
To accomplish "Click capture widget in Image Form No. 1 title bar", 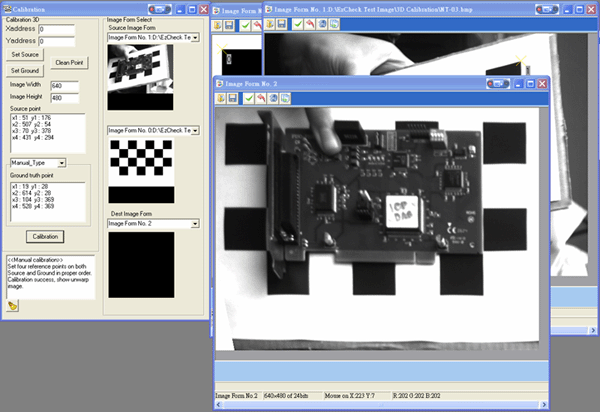I will coord(547,9).
